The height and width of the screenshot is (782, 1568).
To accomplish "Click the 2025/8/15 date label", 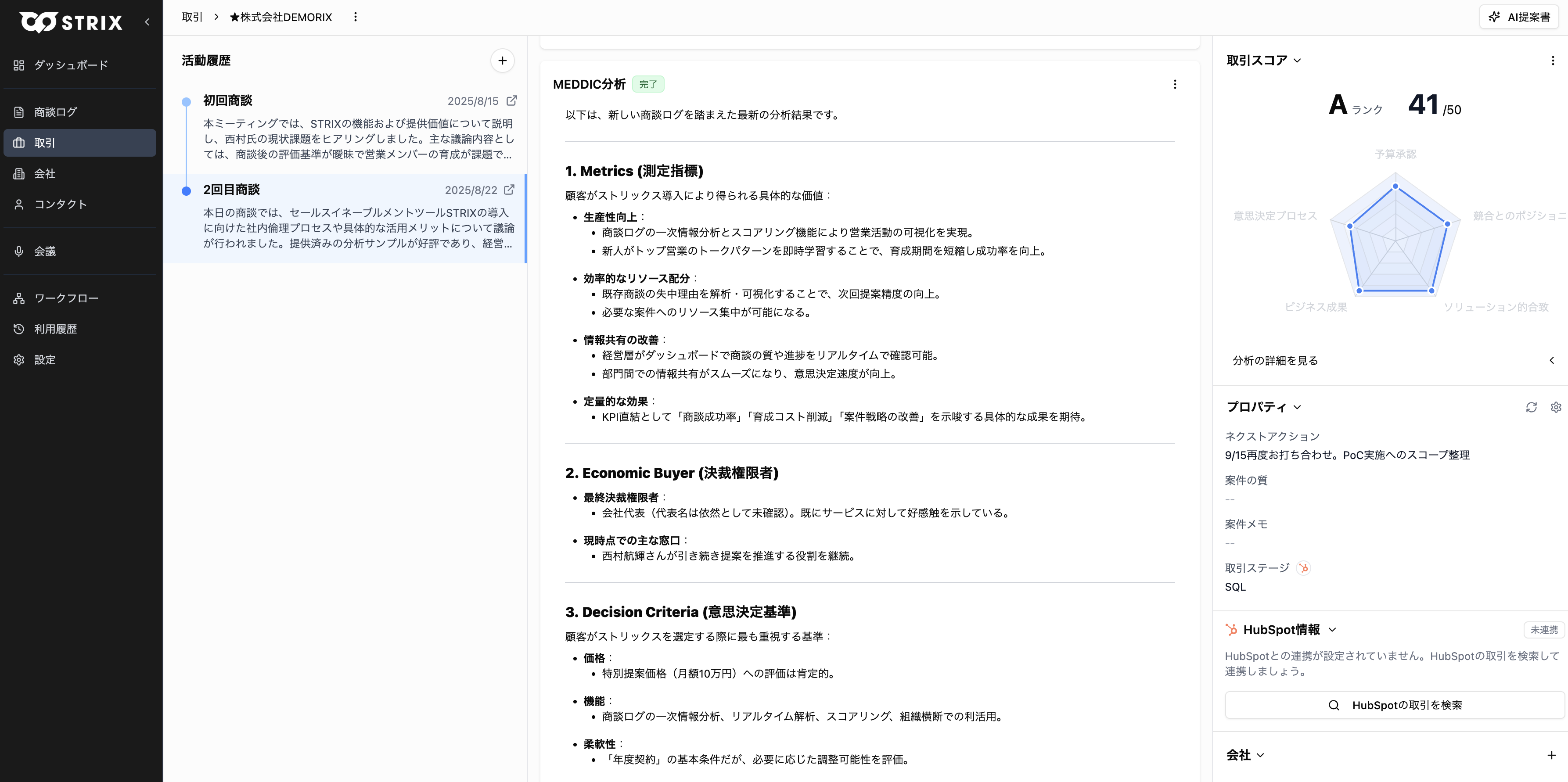I will (472, 101).
